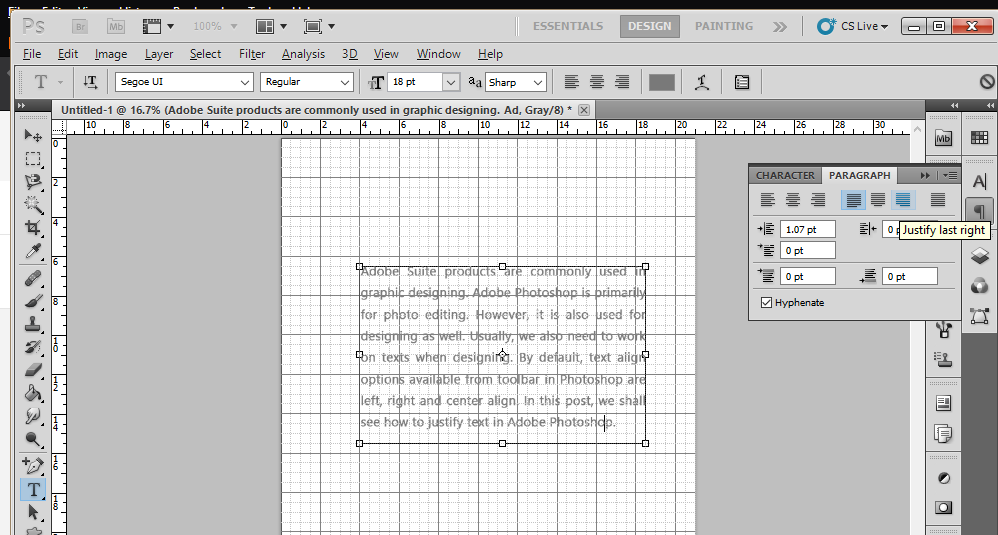Switch to Essentials workspace
The image size is (998, 535).
pyautogui.click(x=568, y=26)
